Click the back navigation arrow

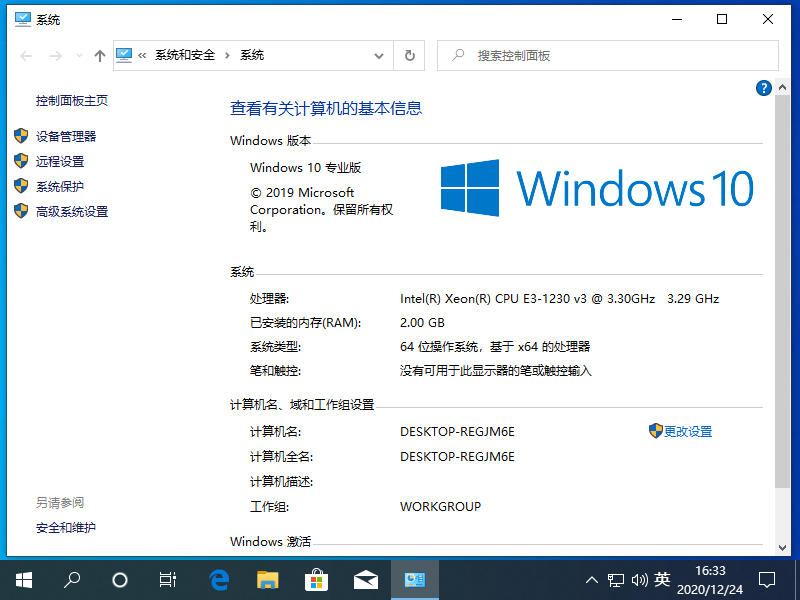[26, 55]
